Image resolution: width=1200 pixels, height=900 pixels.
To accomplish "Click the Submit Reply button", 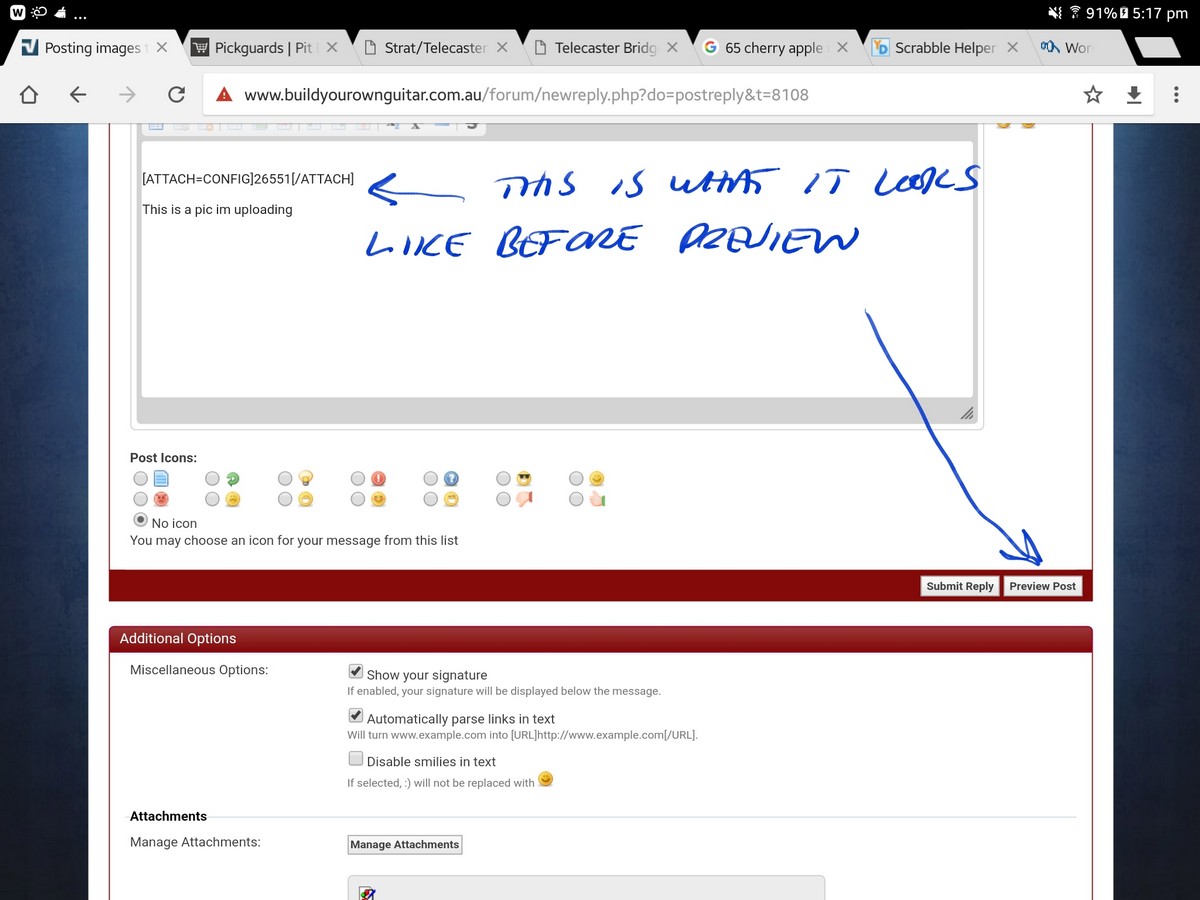I will click(959, 586).
